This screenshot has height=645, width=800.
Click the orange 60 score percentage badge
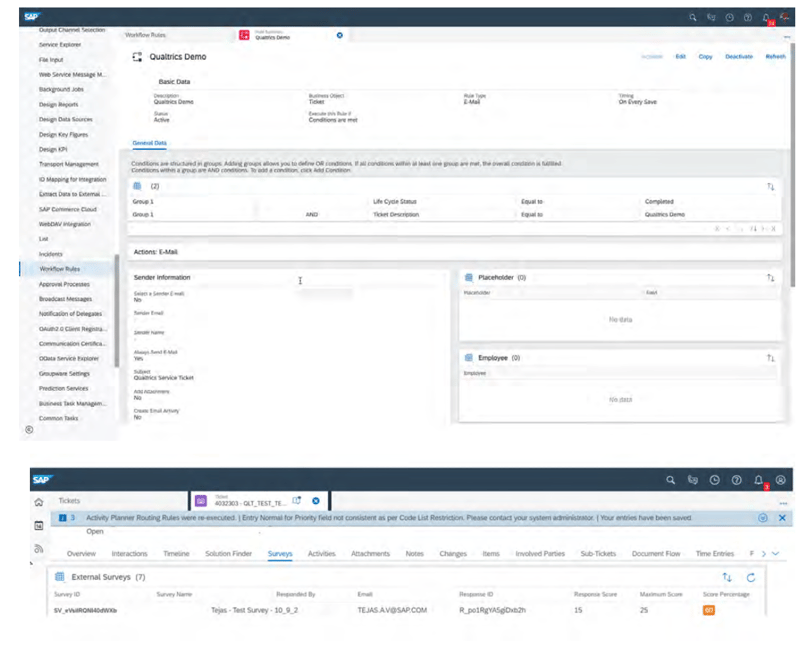point(709,610)
